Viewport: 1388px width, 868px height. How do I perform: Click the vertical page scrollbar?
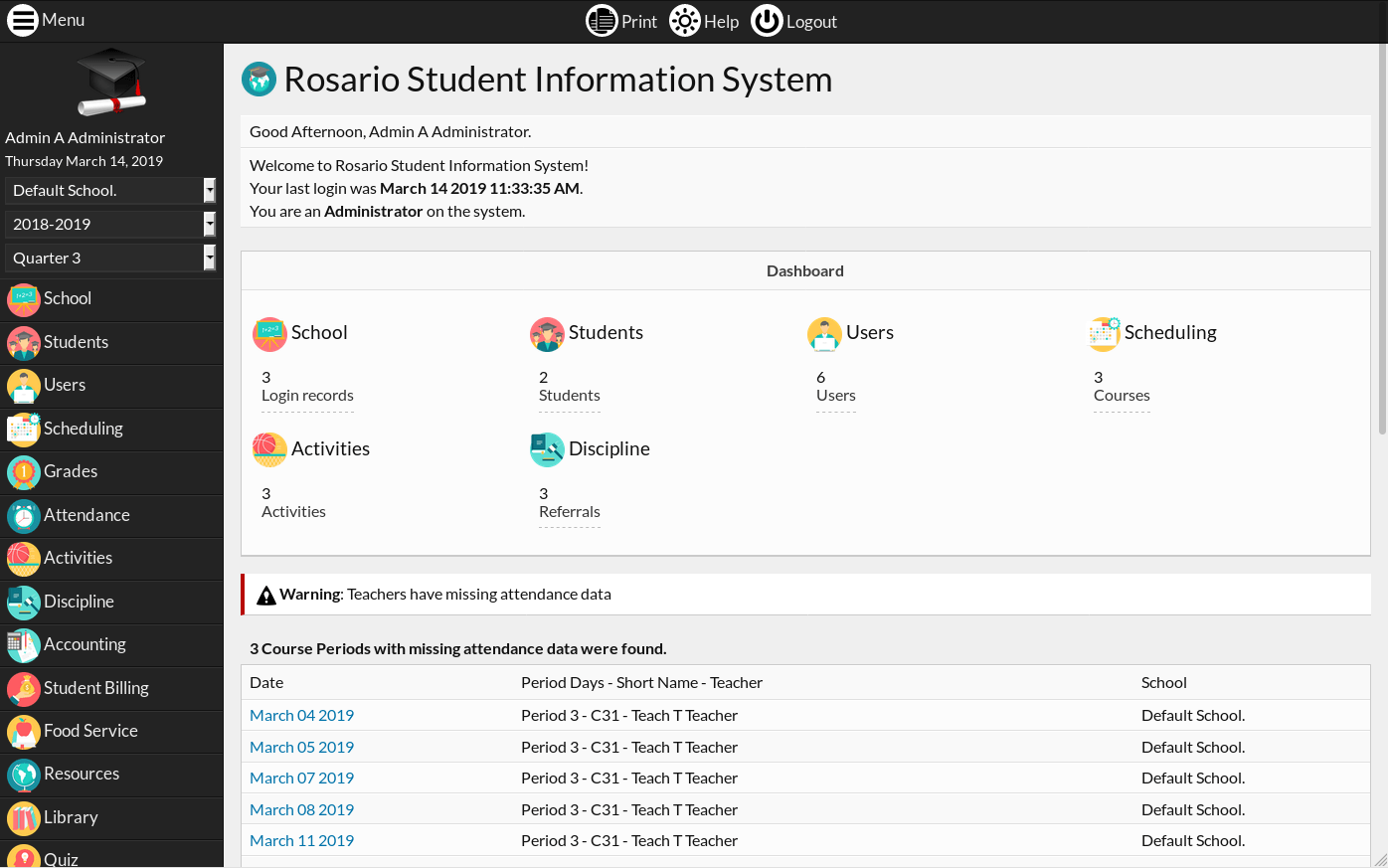tap(1381, 239)
